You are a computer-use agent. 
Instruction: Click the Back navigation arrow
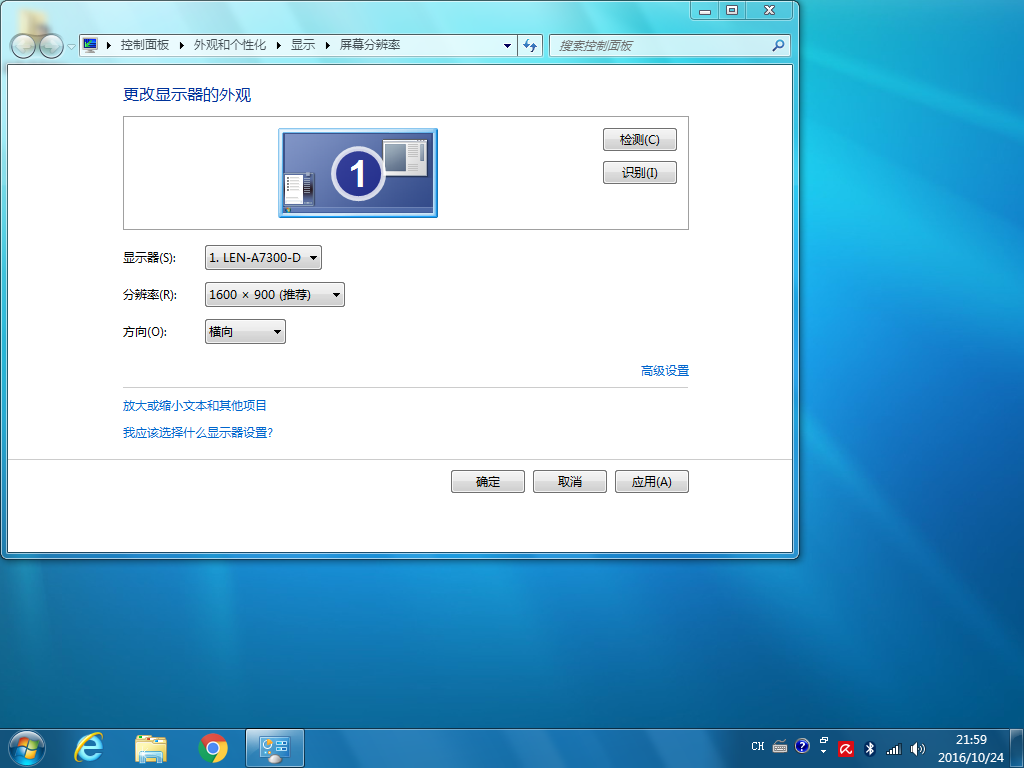[x=24, y=46]
